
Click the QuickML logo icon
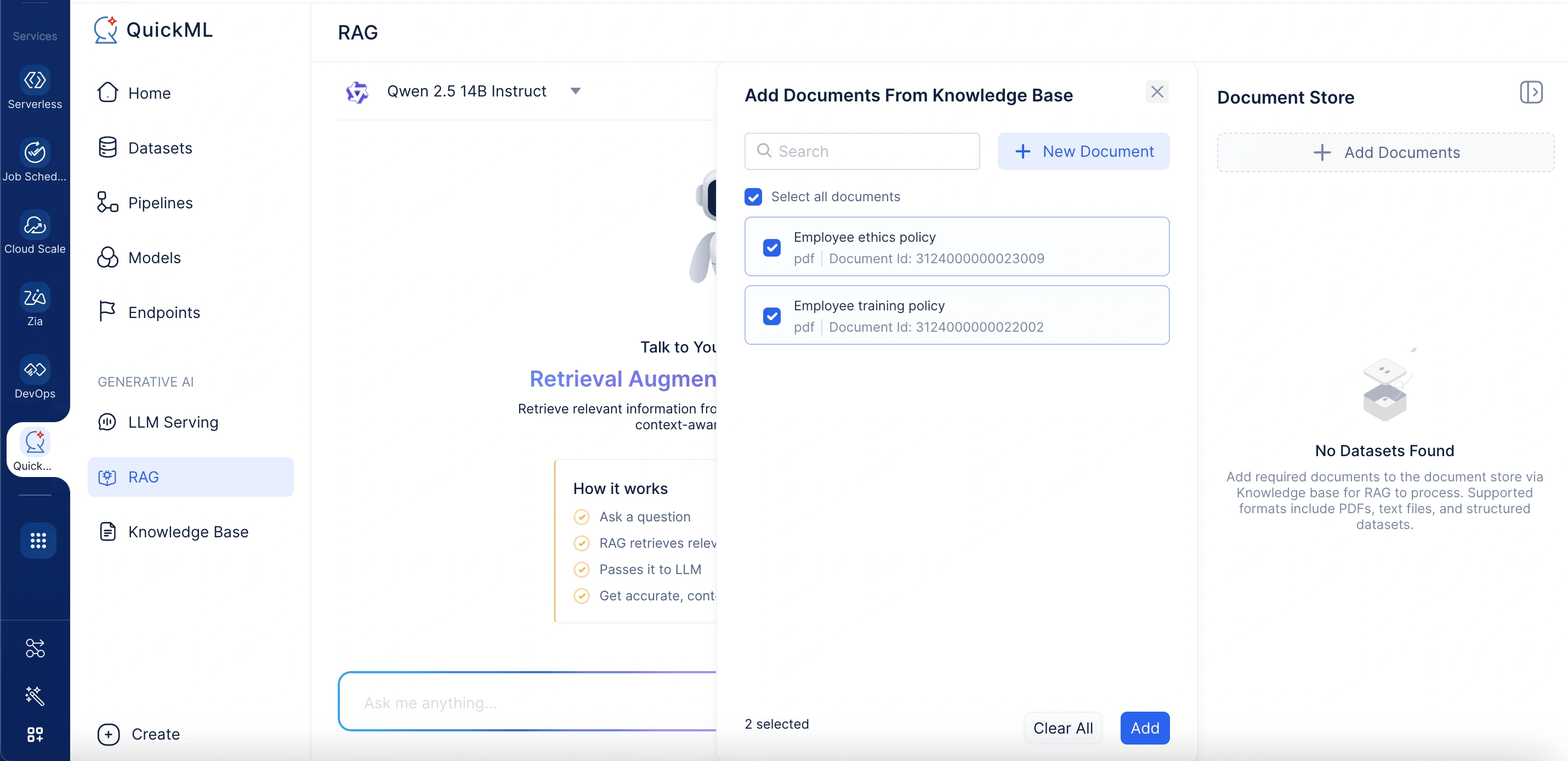tap(106, 30)
